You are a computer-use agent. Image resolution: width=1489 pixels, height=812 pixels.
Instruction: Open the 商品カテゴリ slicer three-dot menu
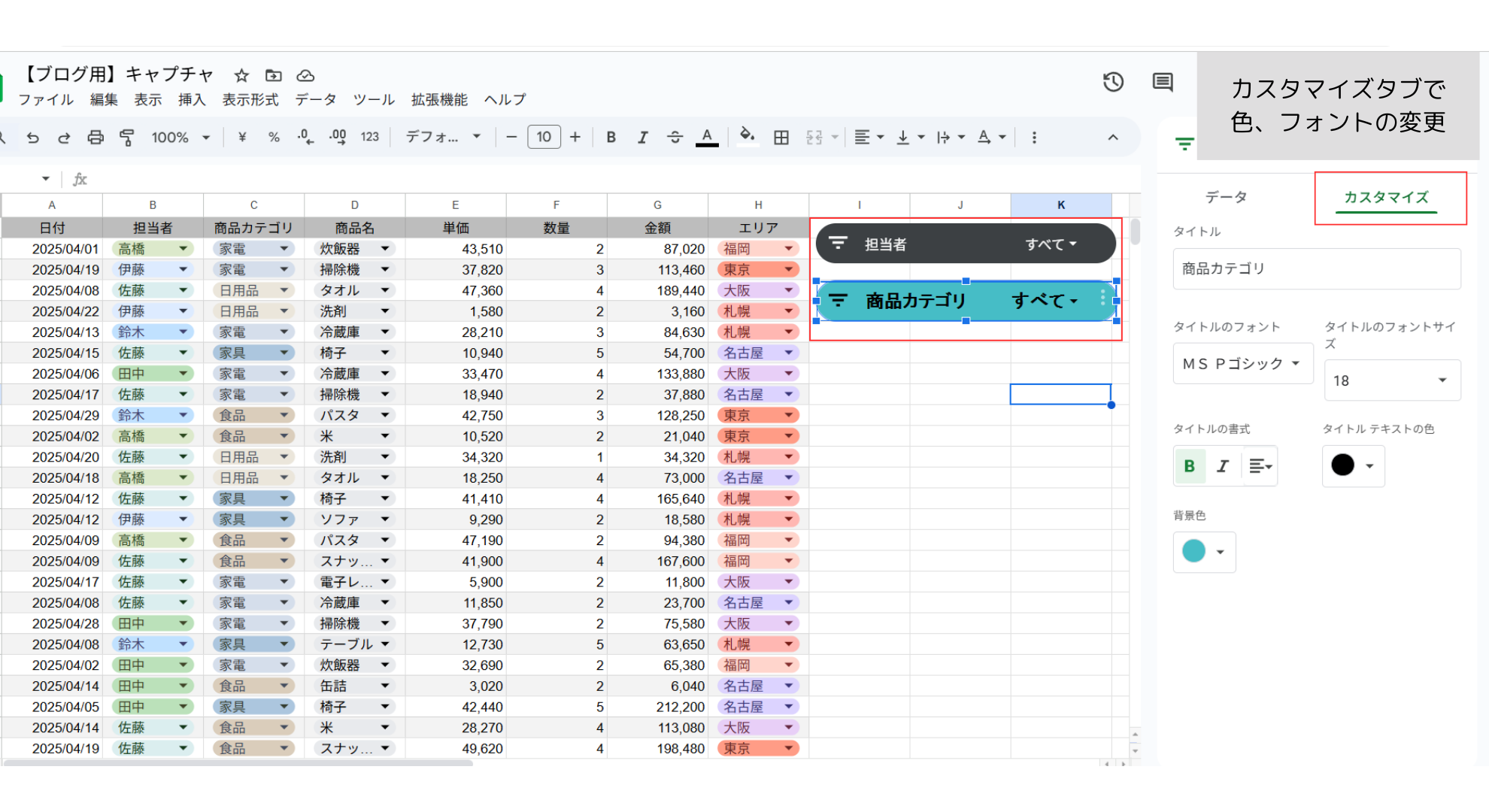coord(1103,298)
